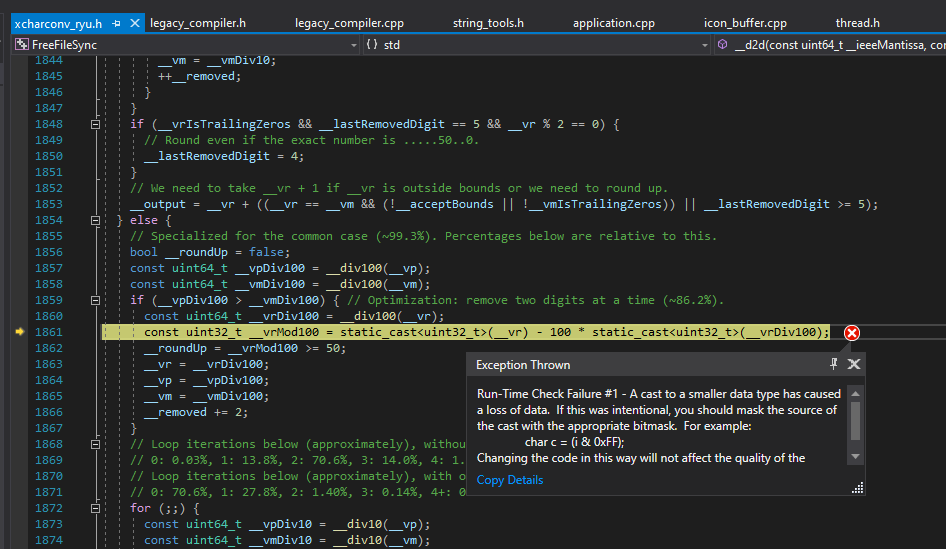
Task: Pin the Exception Thrown popup
Action: click(x=833, y=364)
